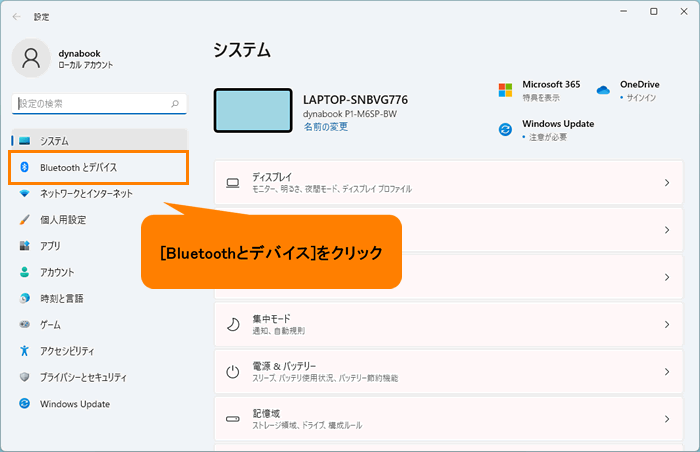Open the ディスプレイ settings row
The width and height of the screenshot is (700, 452).
click(449, 183)
